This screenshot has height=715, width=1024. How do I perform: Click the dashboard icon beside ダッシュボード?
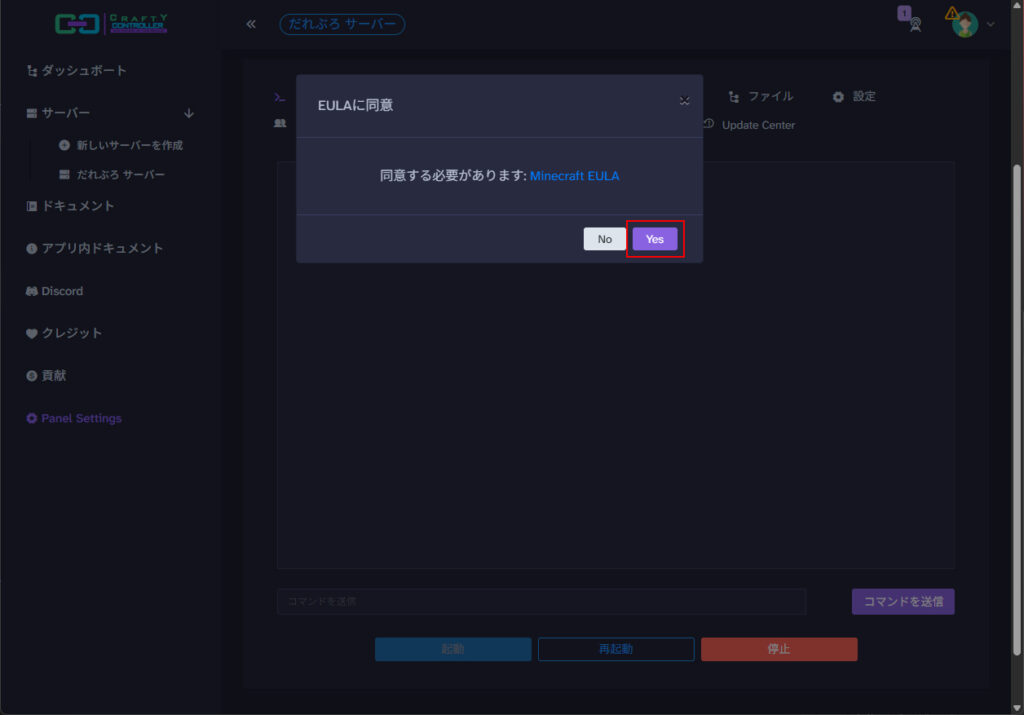point(31,71)
